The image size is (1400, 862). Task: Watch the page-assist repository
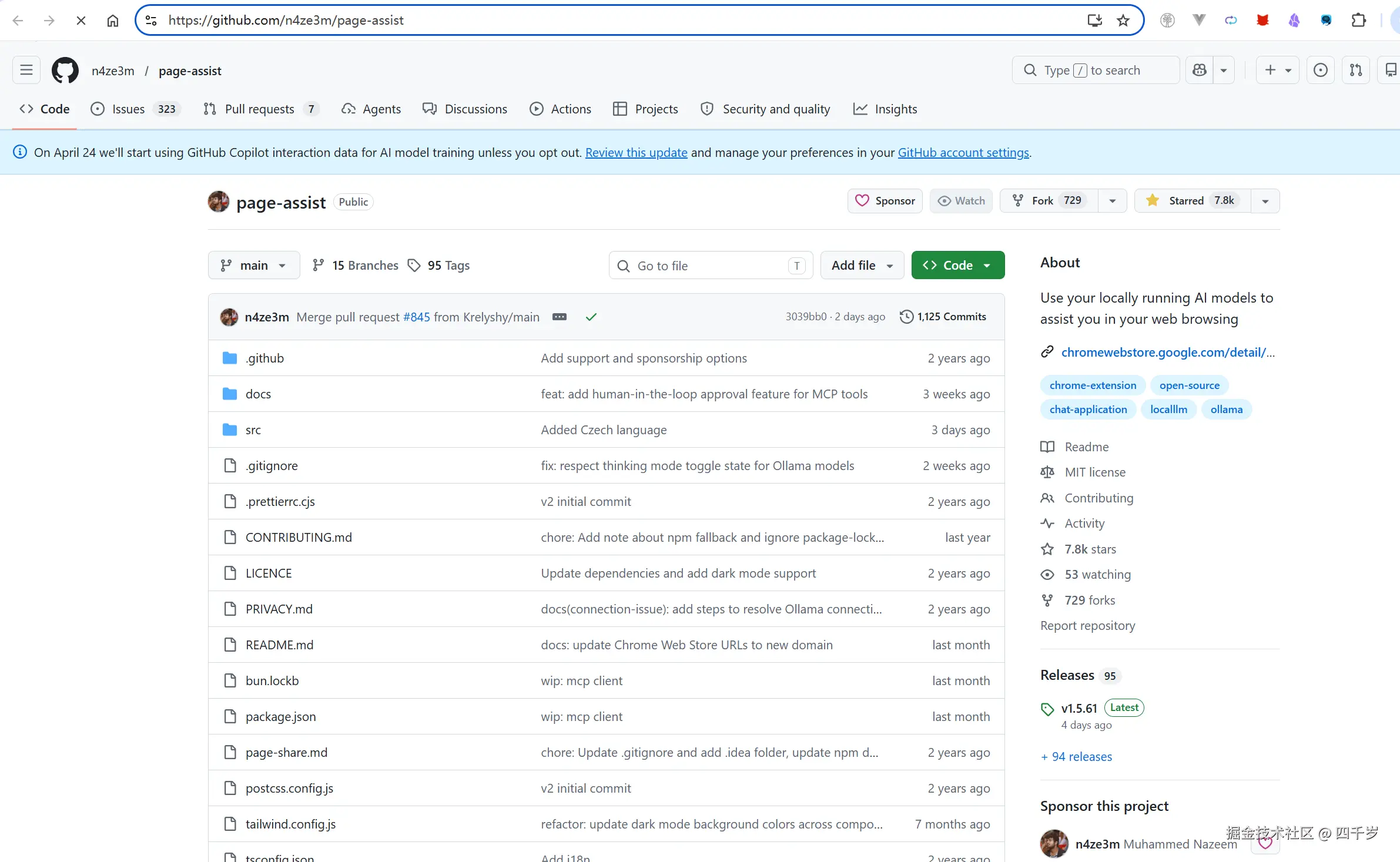click(960, 200)
